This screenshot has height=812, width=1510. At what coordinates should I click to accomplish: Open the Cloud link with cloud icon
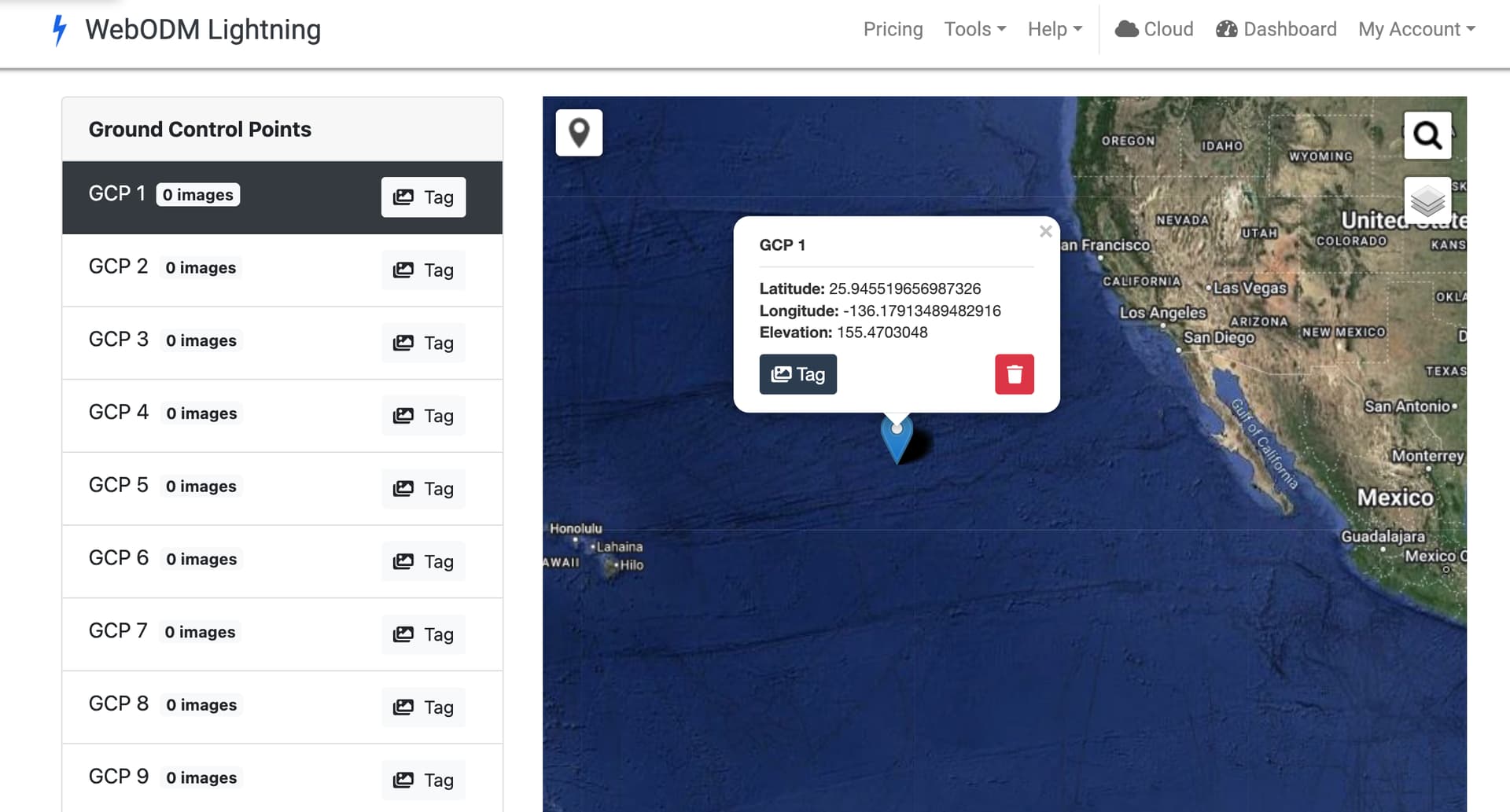[1154, 29]
